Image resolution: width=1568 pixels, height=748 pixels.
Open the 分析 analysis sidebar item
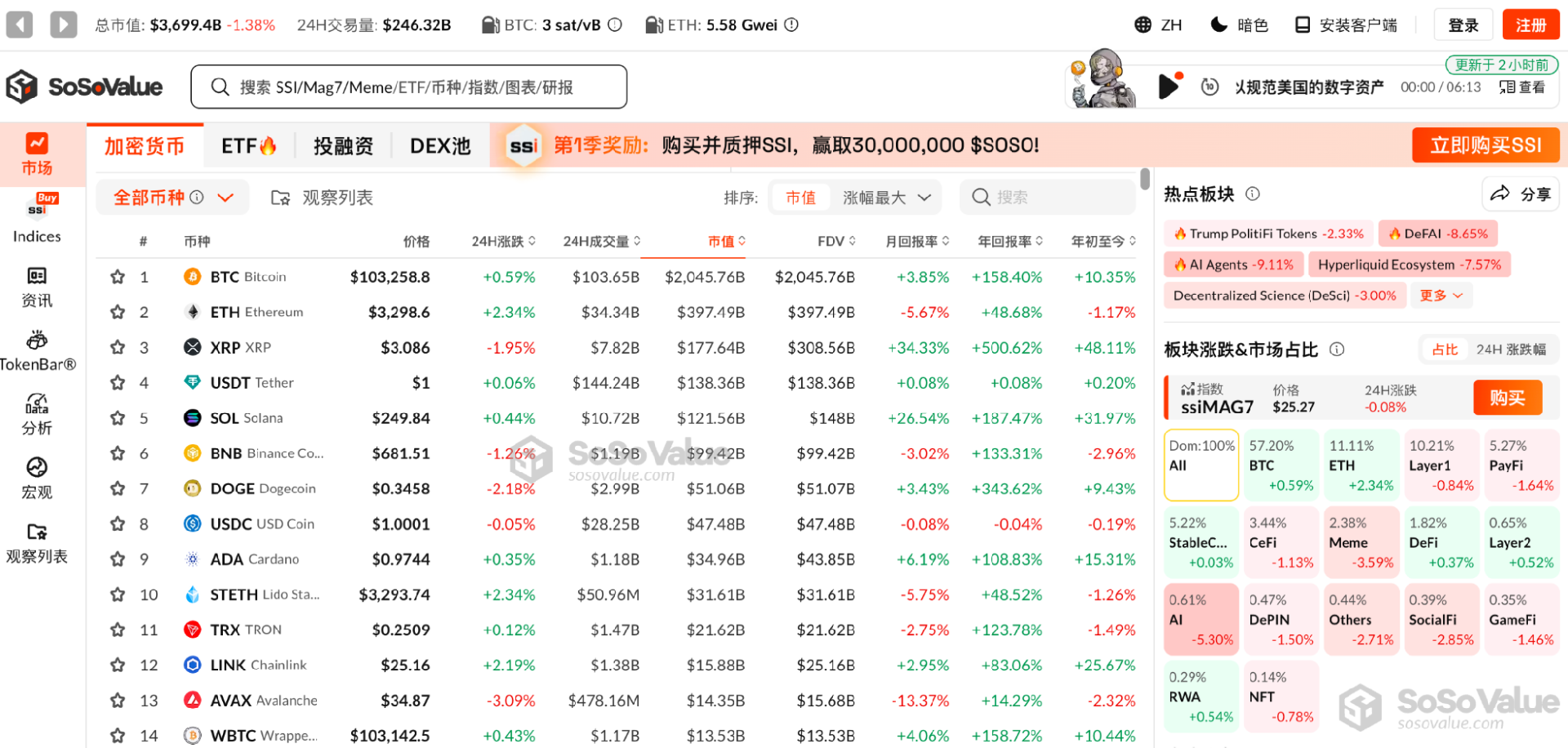click(37, 414)
